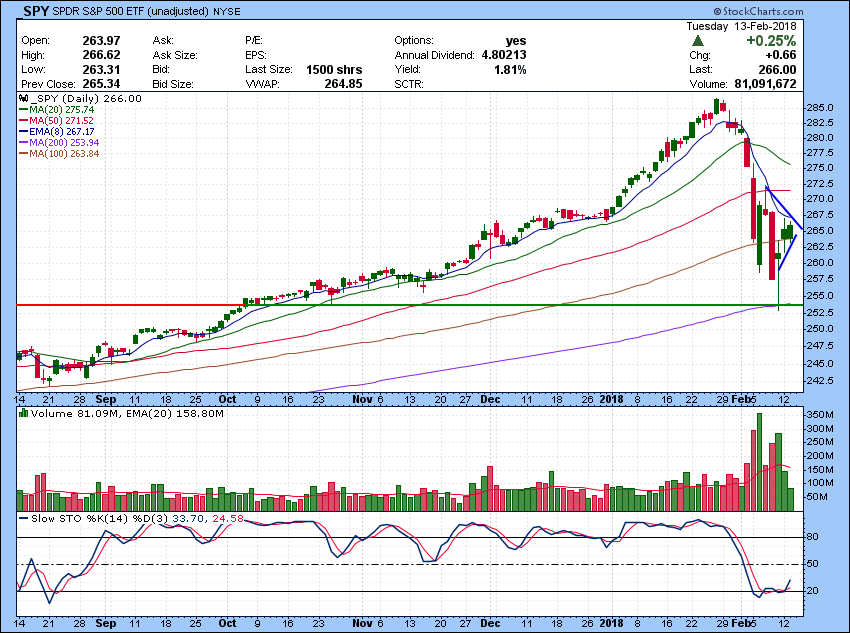Click the green up-arrow change indicator
Image resolution: width=850 pixels, height=633 pixels.
coord(698,41)
